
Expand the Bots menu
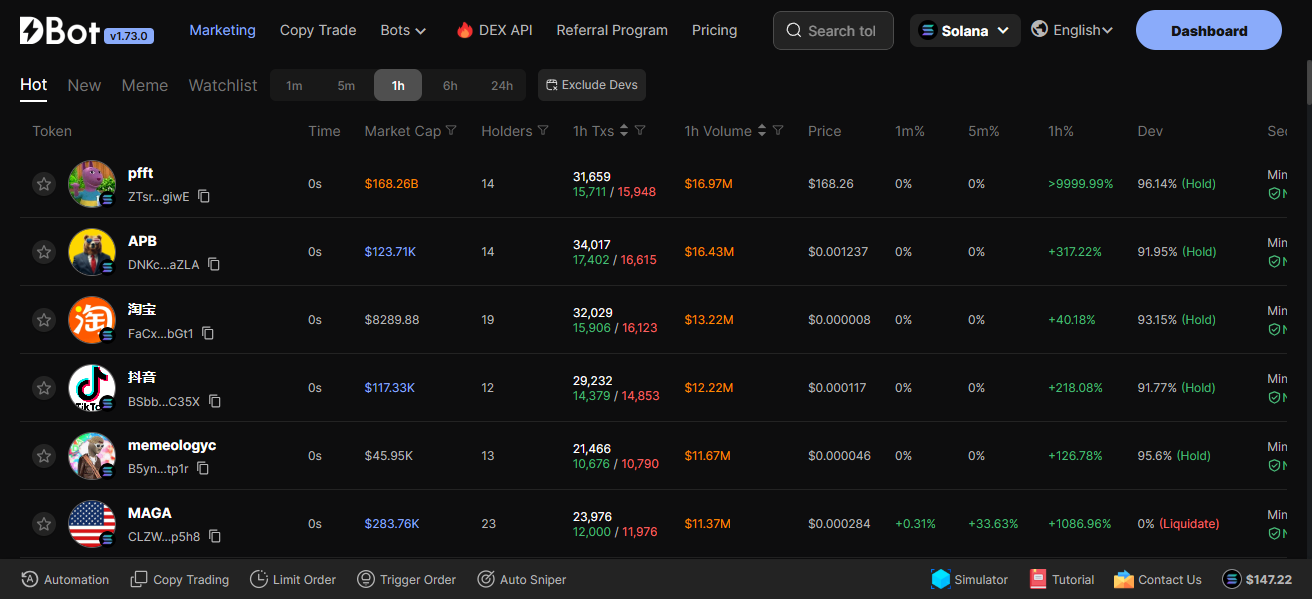403,30
